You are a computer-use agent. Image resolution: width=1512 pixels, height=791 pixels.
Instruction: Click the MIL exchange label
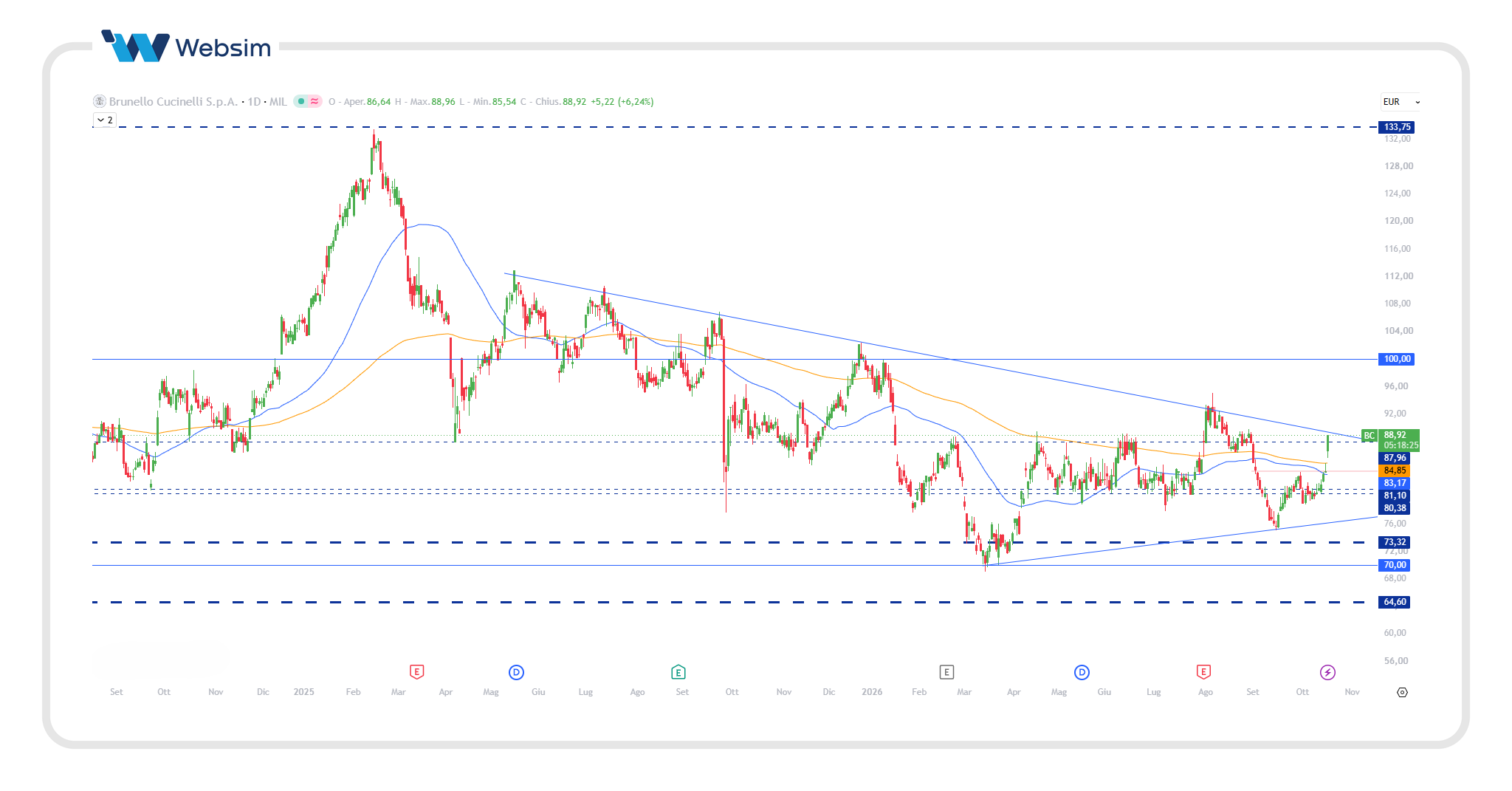(278, 101)
